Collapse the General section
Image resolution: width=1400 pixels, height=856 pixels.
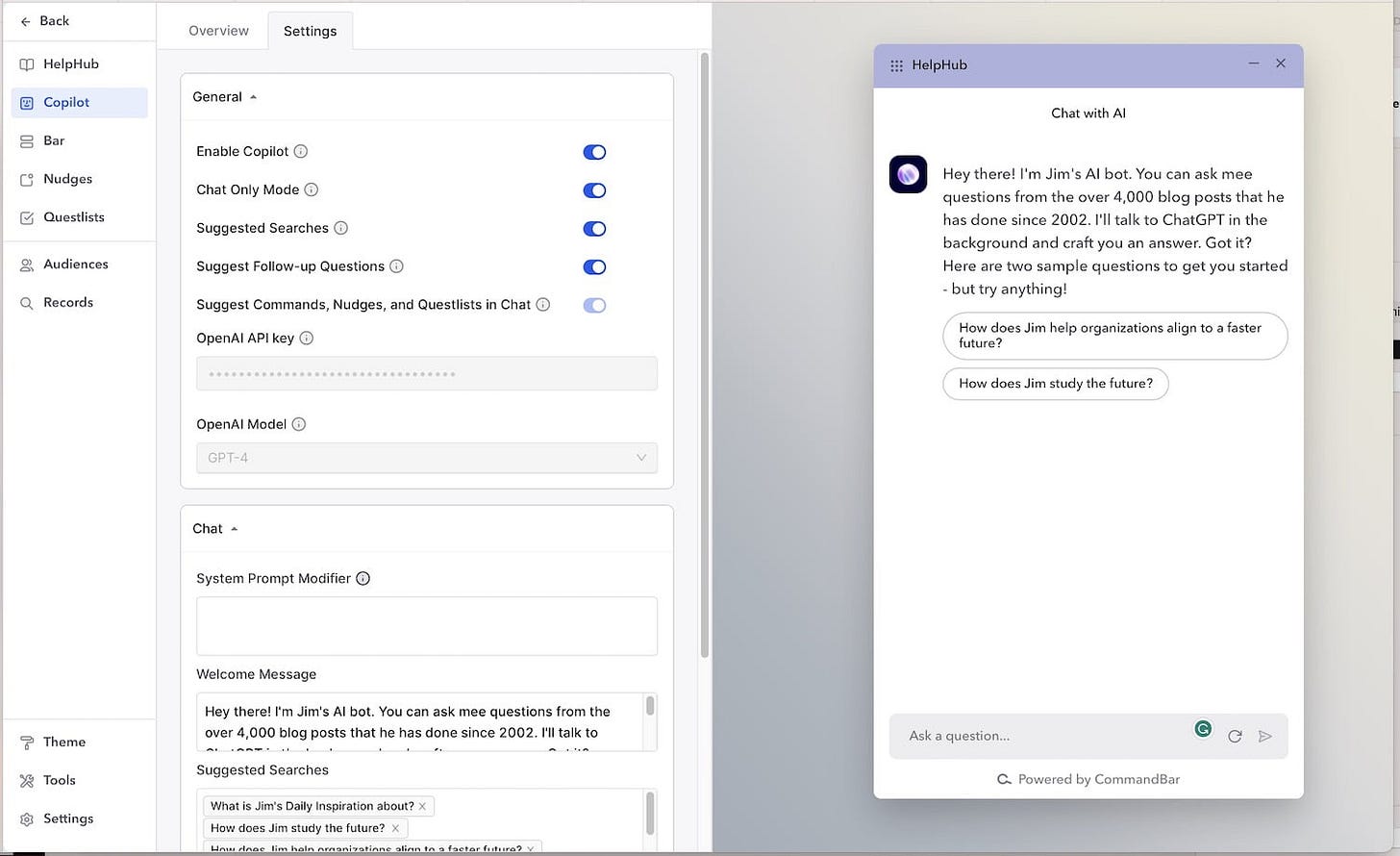[225, 97]
